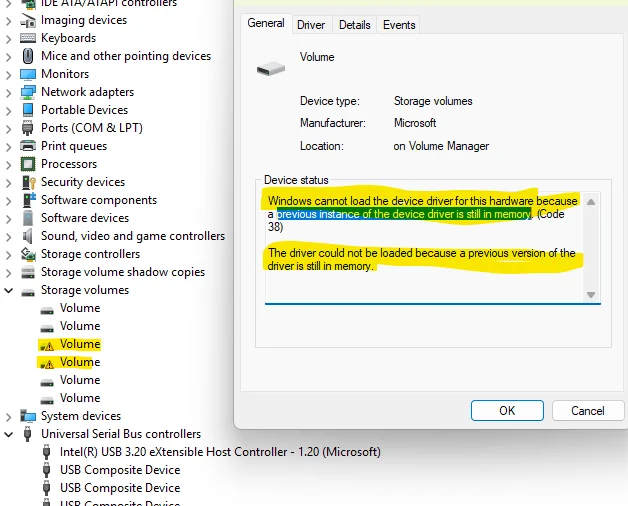Screen dimensions: 628x506
Task: Click the Monitors device icon
Action: 28,74
